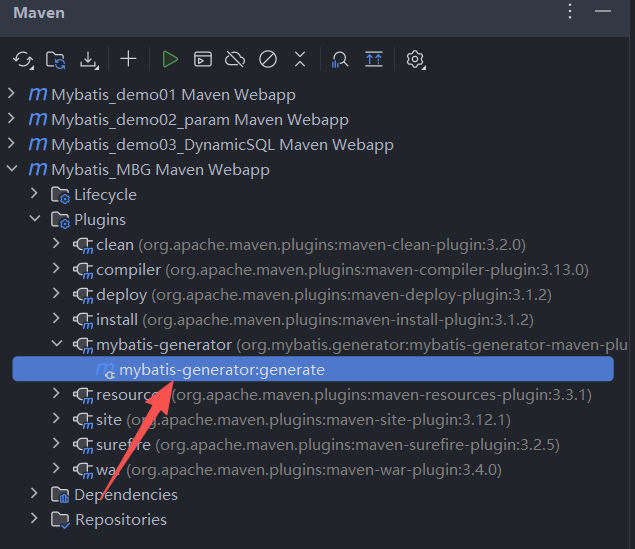Collapse all tree nodes icon
635x549 pixels.
(300, 59)
